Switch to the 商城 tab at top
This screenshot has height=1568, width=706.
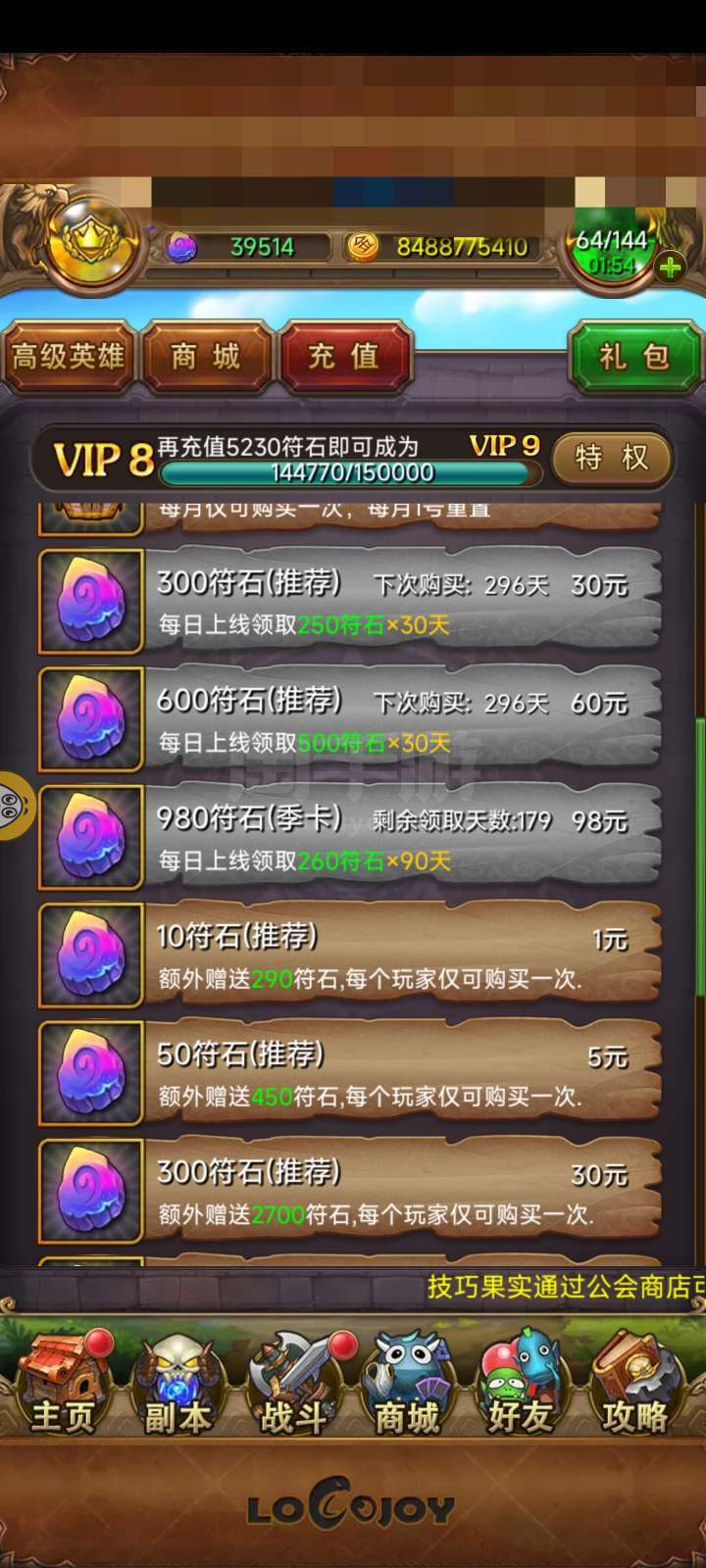point(206,356)
